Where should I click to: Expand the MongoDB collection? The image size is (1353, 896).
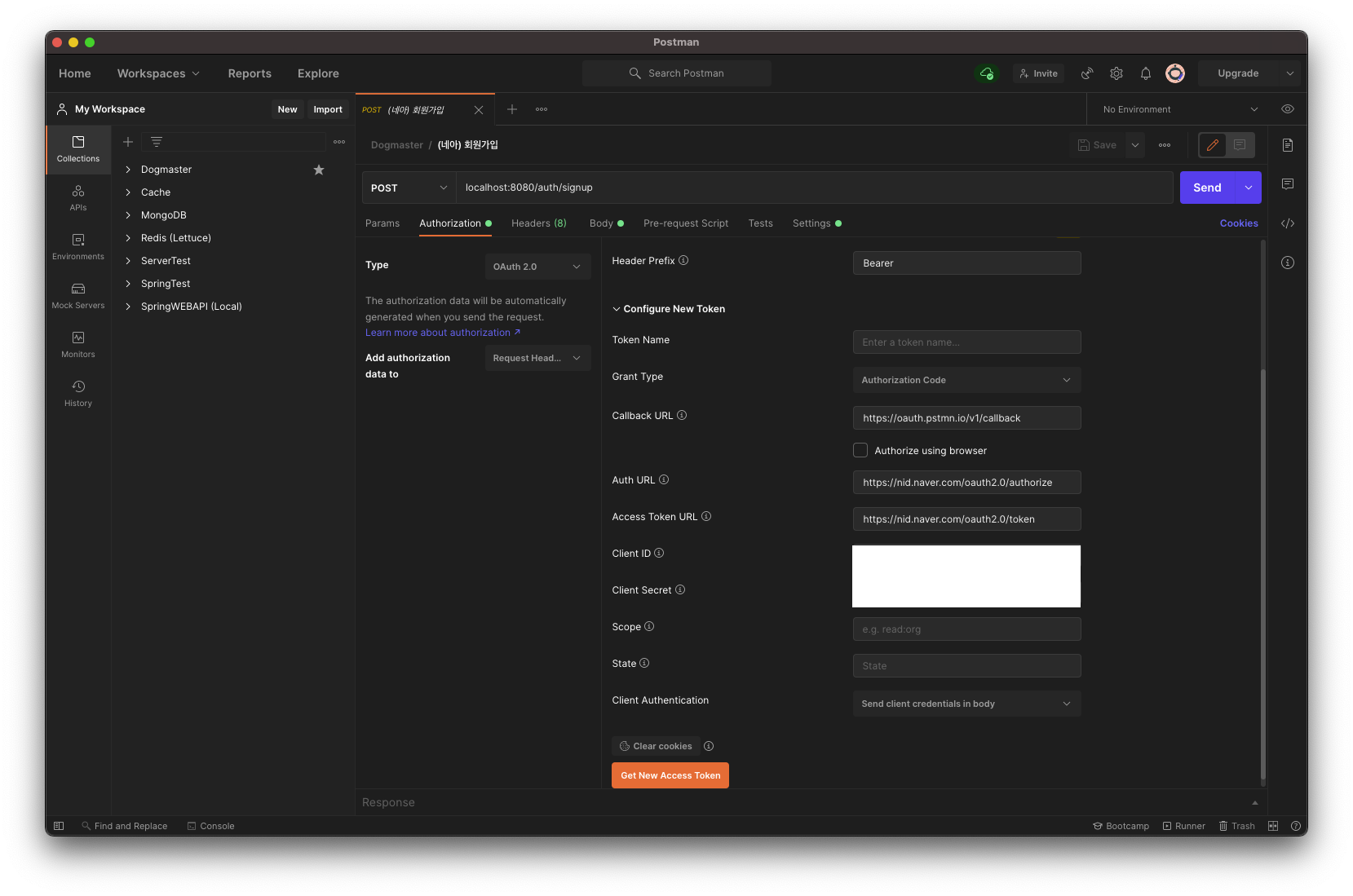click(x=128, y=215)
